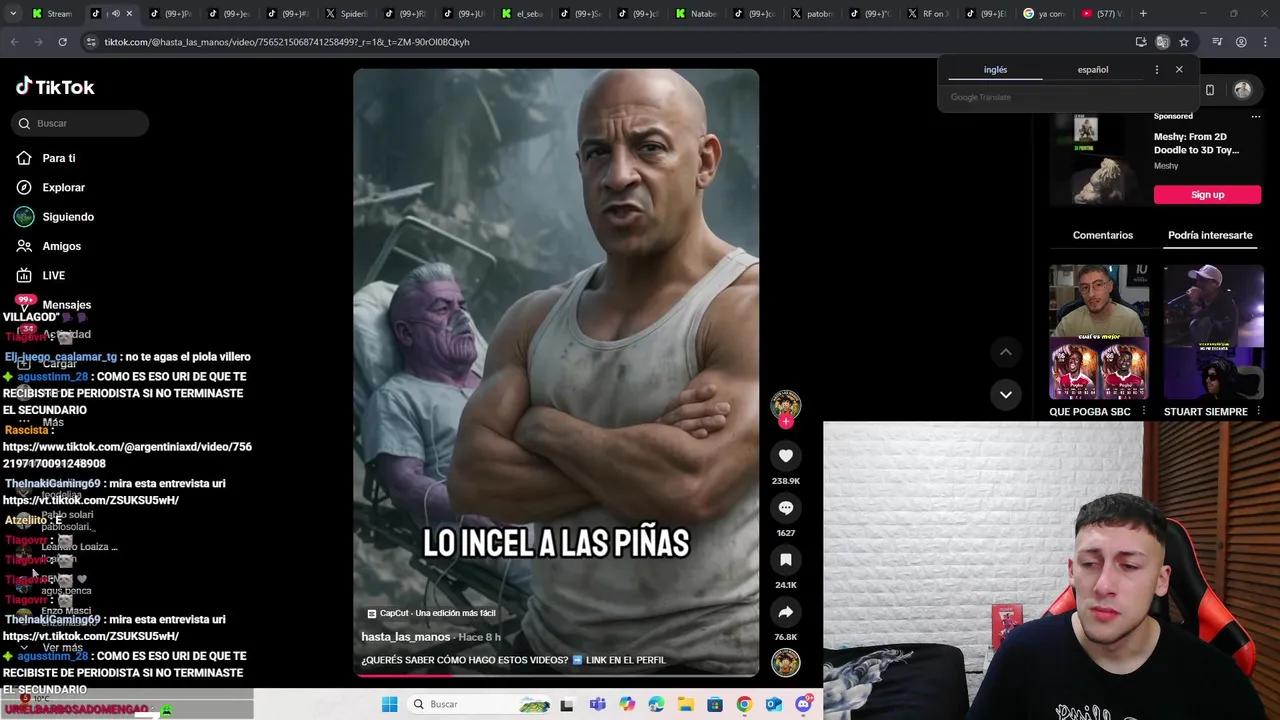
Task: Save the video with the bookmark icon
Action: tap(786, 560)
